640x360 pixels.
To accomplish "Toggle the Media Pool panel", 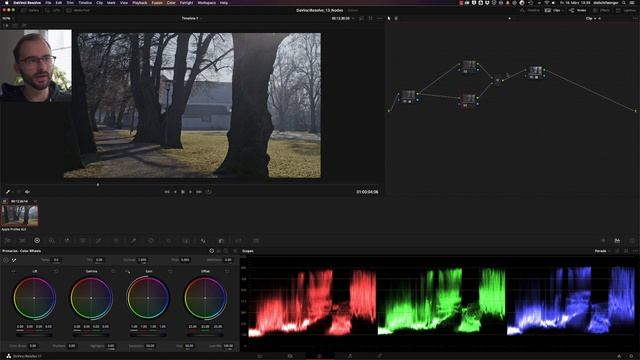I will pyautogui.click(x=78, y=10).
